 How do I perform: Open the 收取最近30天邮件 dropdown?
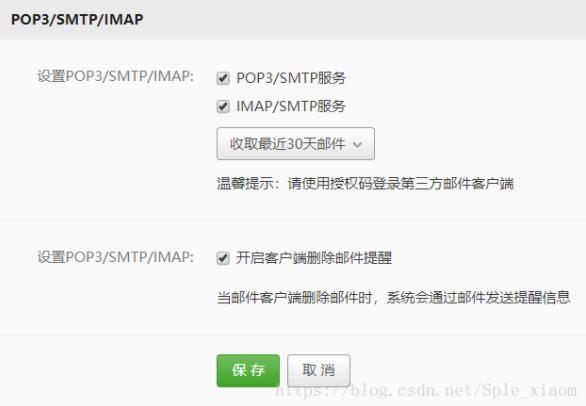click(x=296, y=144)
